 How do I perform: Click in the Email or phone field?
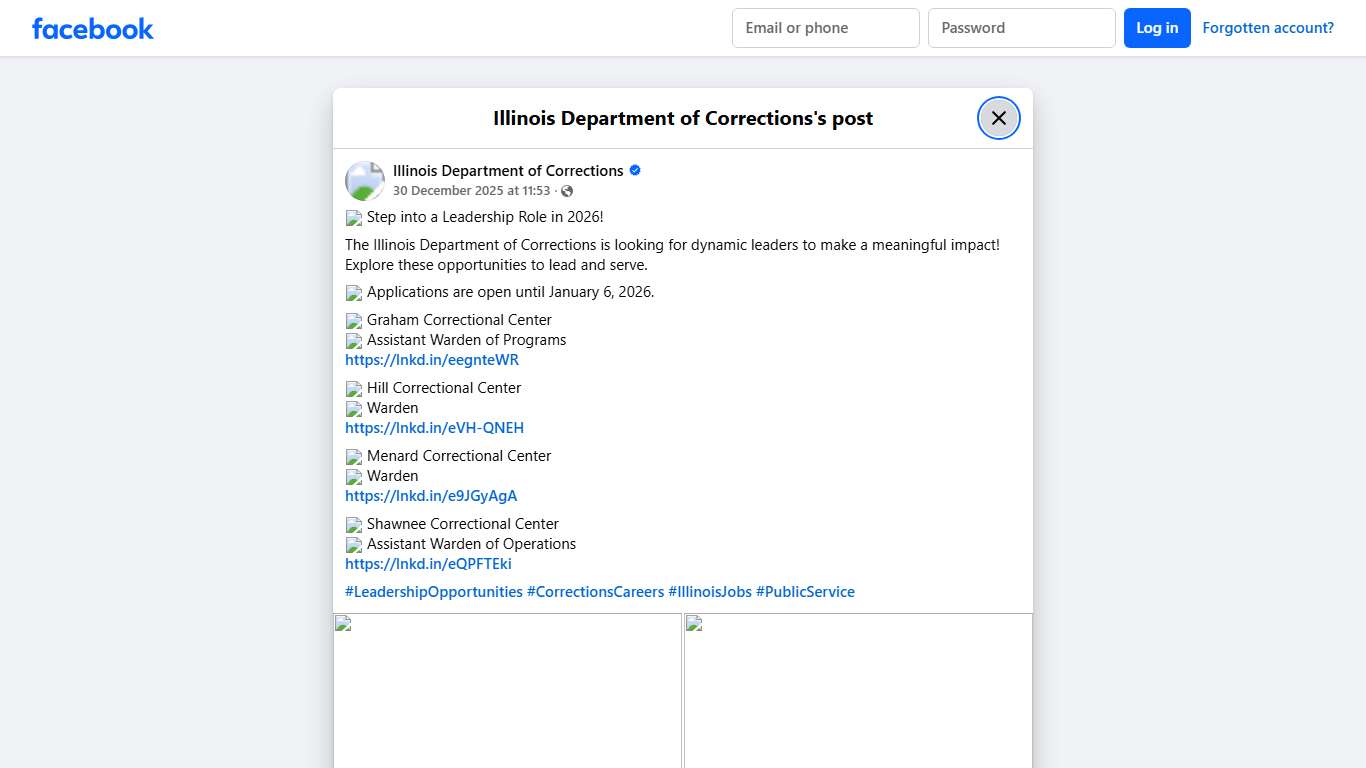coord(825,28)
